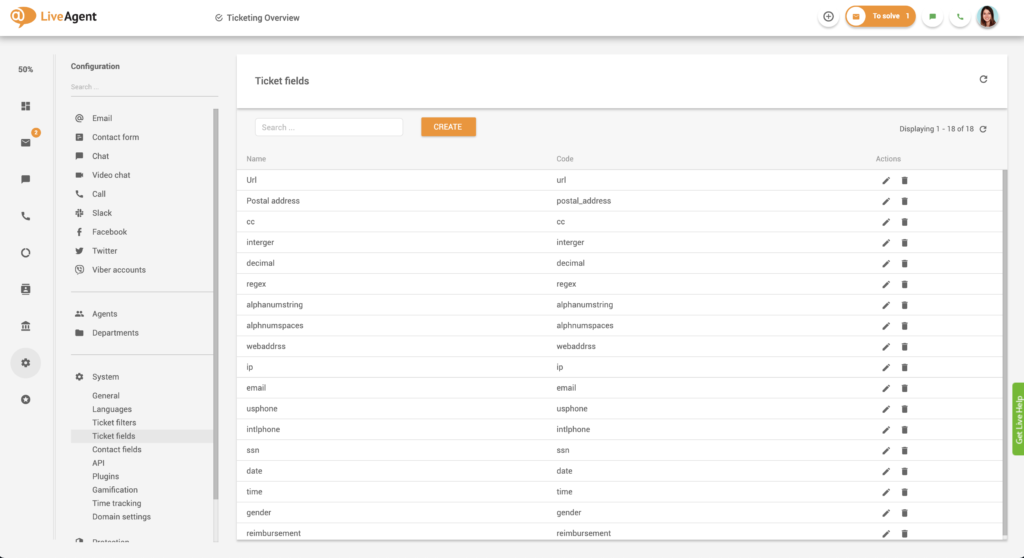This screenshot has height=558, width=1024.
Task: Open Contact fields in System menu
Action: click(x=117, y=450)
